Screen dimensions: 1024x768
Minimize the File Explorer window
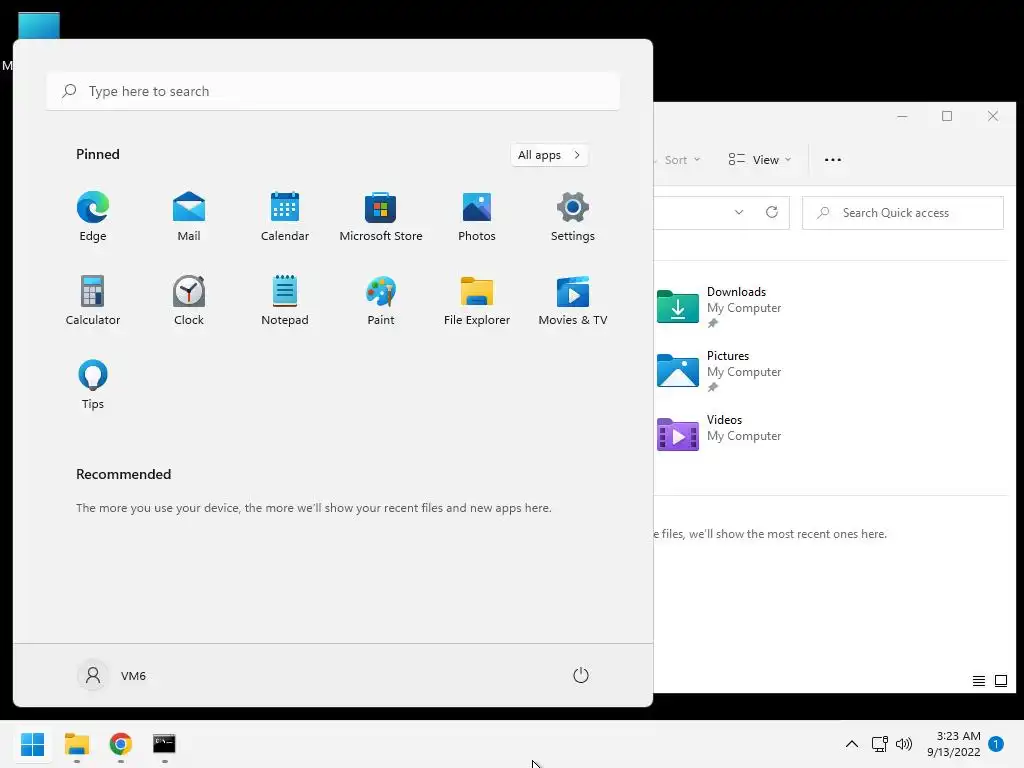(902, 116)
